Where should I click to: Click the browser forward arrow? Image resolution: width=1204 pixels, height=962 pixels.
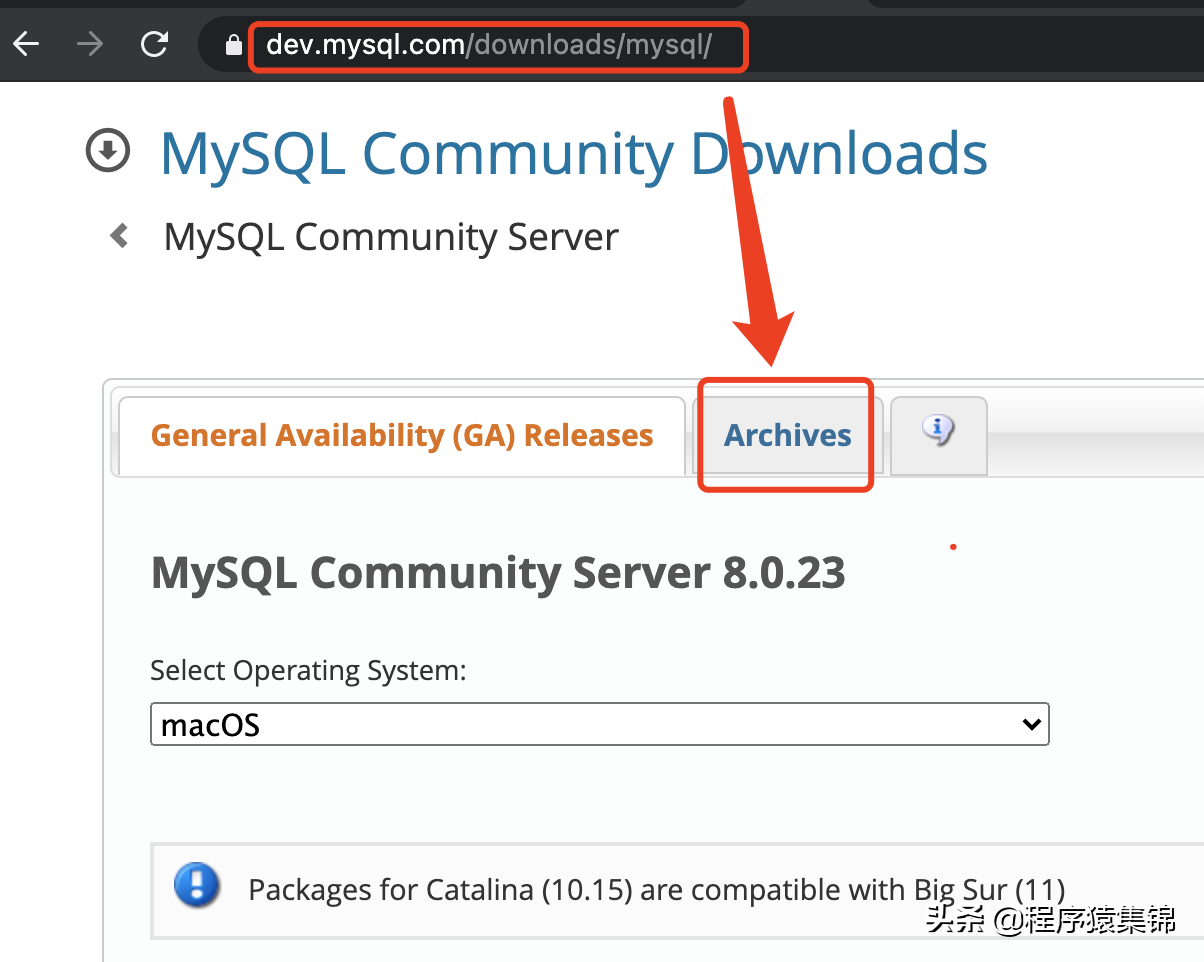coord(90,44)
